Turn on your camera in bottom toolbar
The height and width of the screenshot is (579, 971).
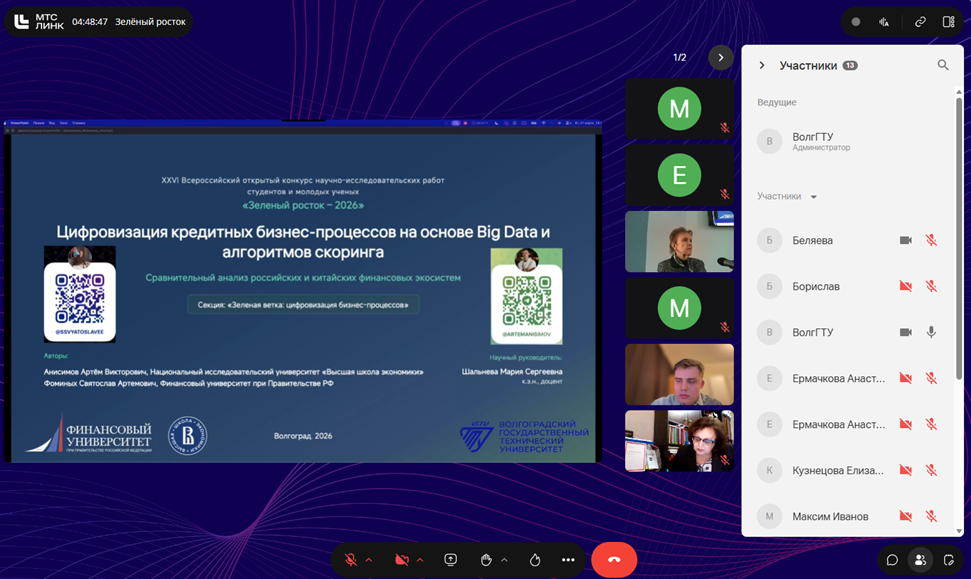401,560
